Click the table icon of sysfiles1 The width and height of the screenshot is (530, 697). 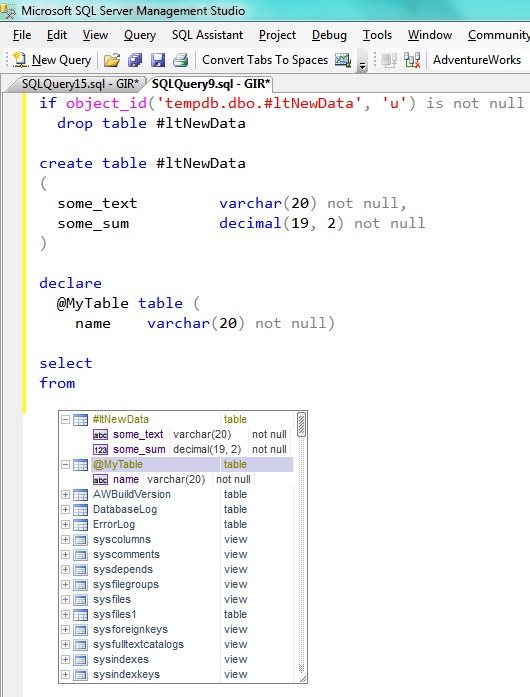tap(80, 615)
